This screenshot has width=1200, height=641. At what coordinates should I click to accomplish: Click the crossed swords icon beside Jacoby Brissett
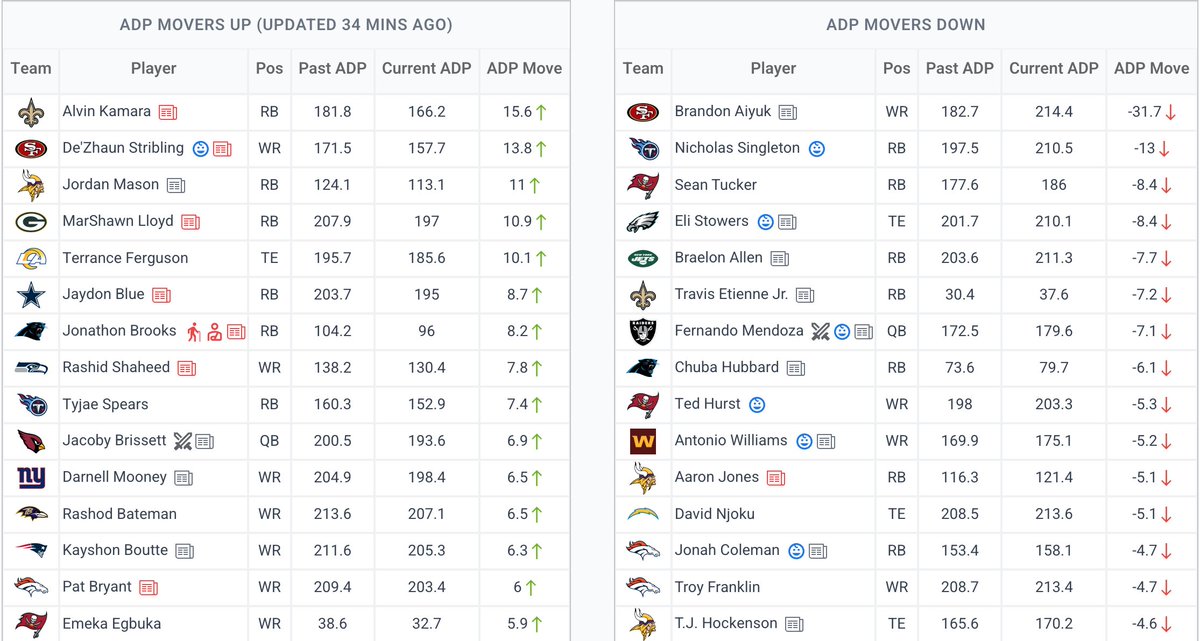(x=182, y=441)
